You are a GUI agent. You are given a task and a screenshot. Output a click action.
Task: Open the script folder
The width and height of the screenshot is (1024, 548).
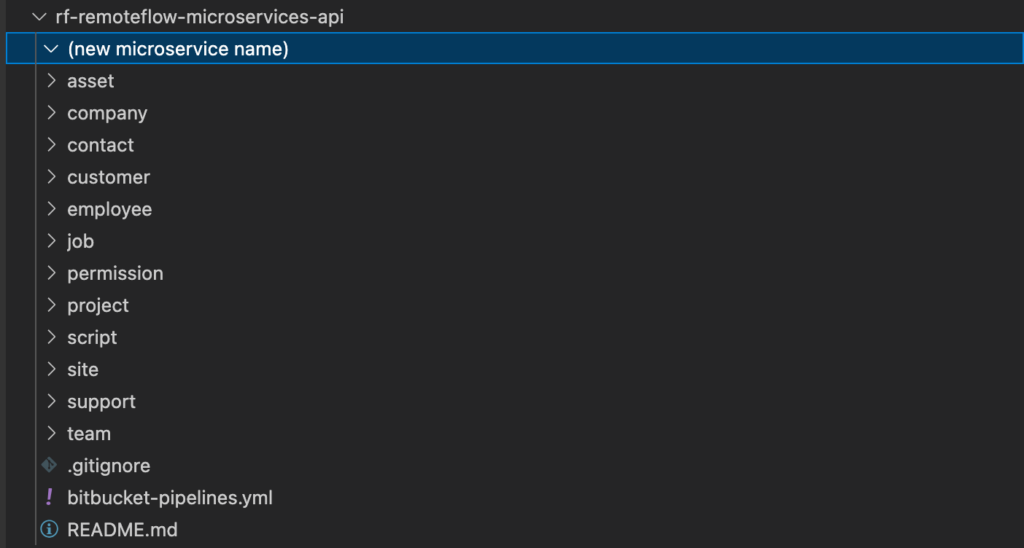[x=92, y=337]
